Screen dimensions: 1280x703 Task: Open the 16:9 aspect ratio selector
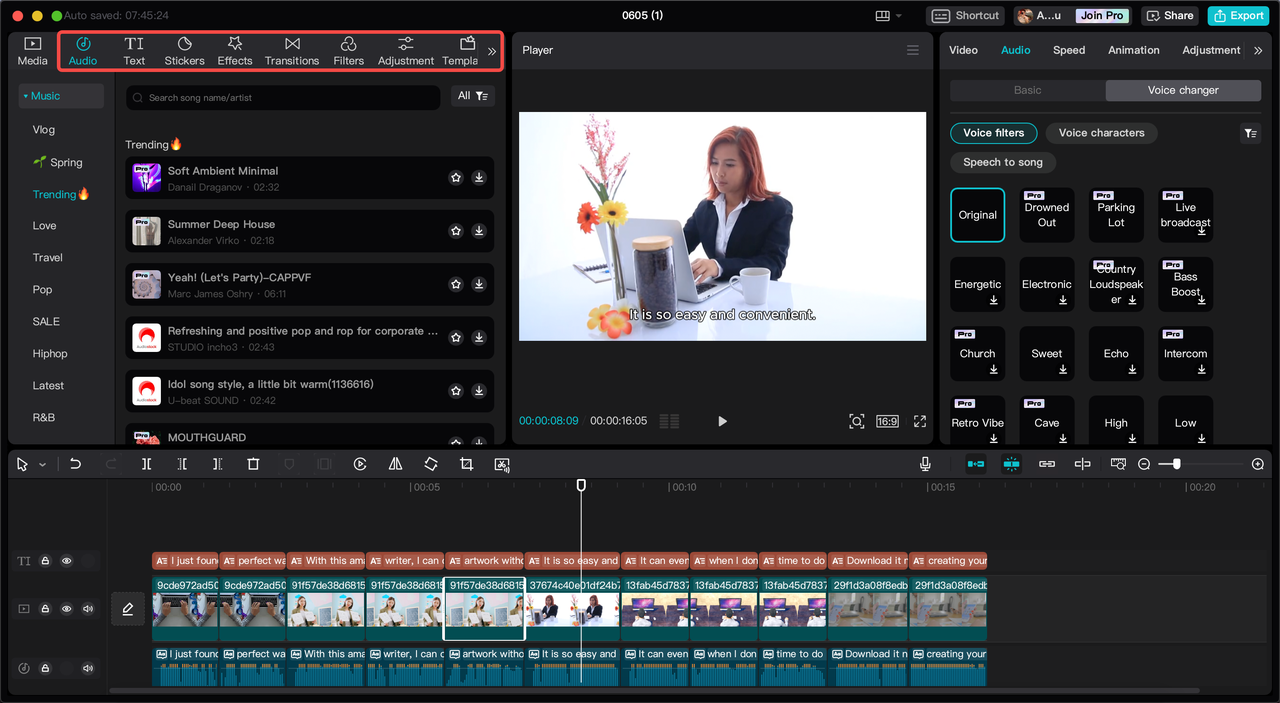[887, 421]
